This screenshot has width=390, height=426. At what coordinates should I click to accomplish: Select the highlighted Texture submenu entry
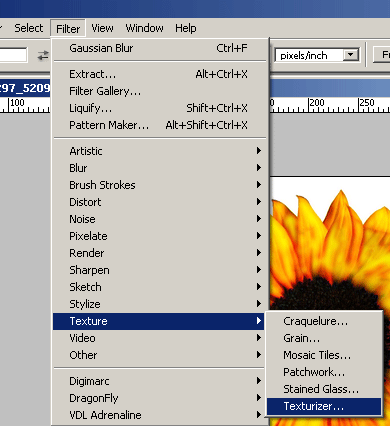pyautogui.click(x=159, y=321)
